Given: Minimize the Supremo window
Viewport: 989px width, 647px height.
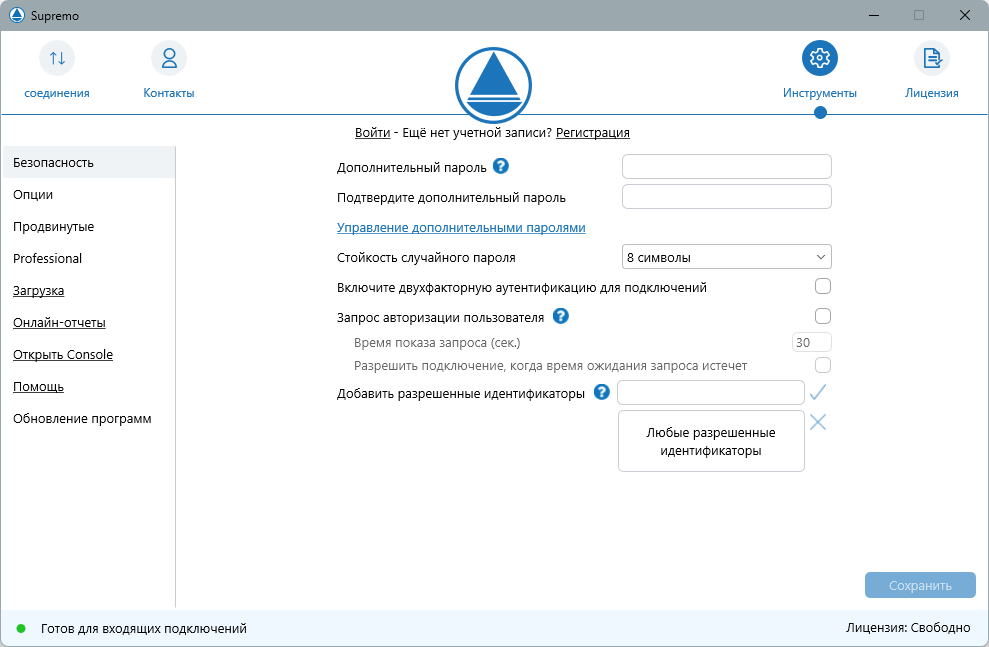Looking at the screenshot, I should coord(874,15).
